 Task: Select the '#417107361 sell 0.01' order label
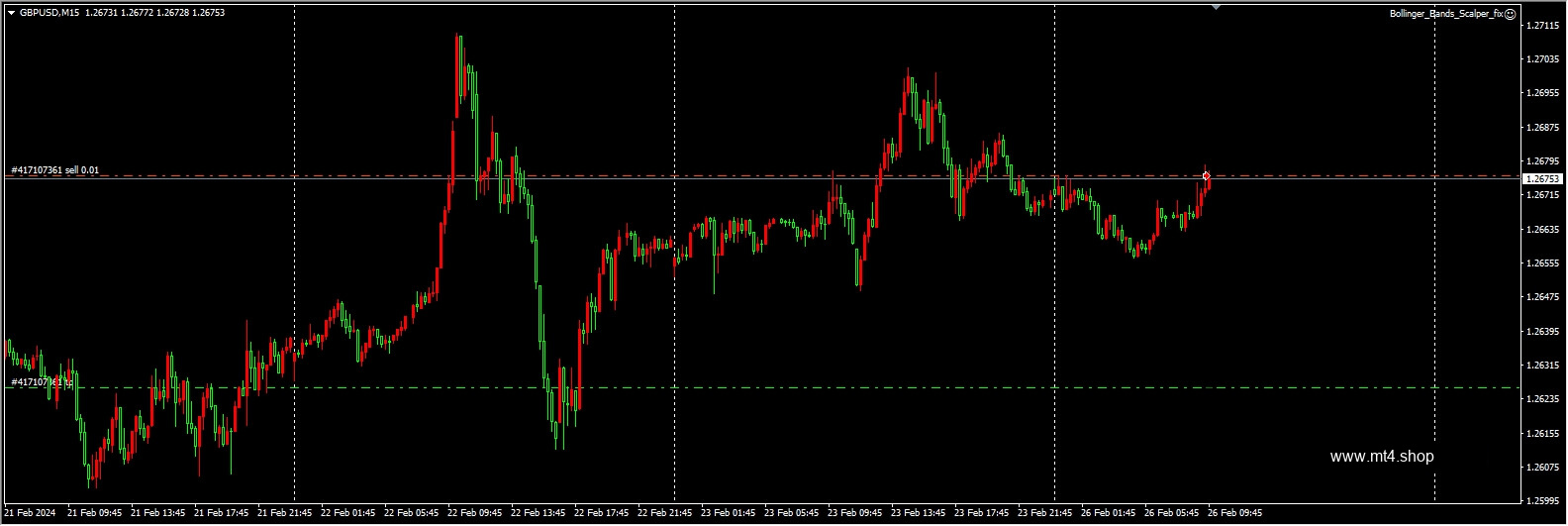click(55, 170)
